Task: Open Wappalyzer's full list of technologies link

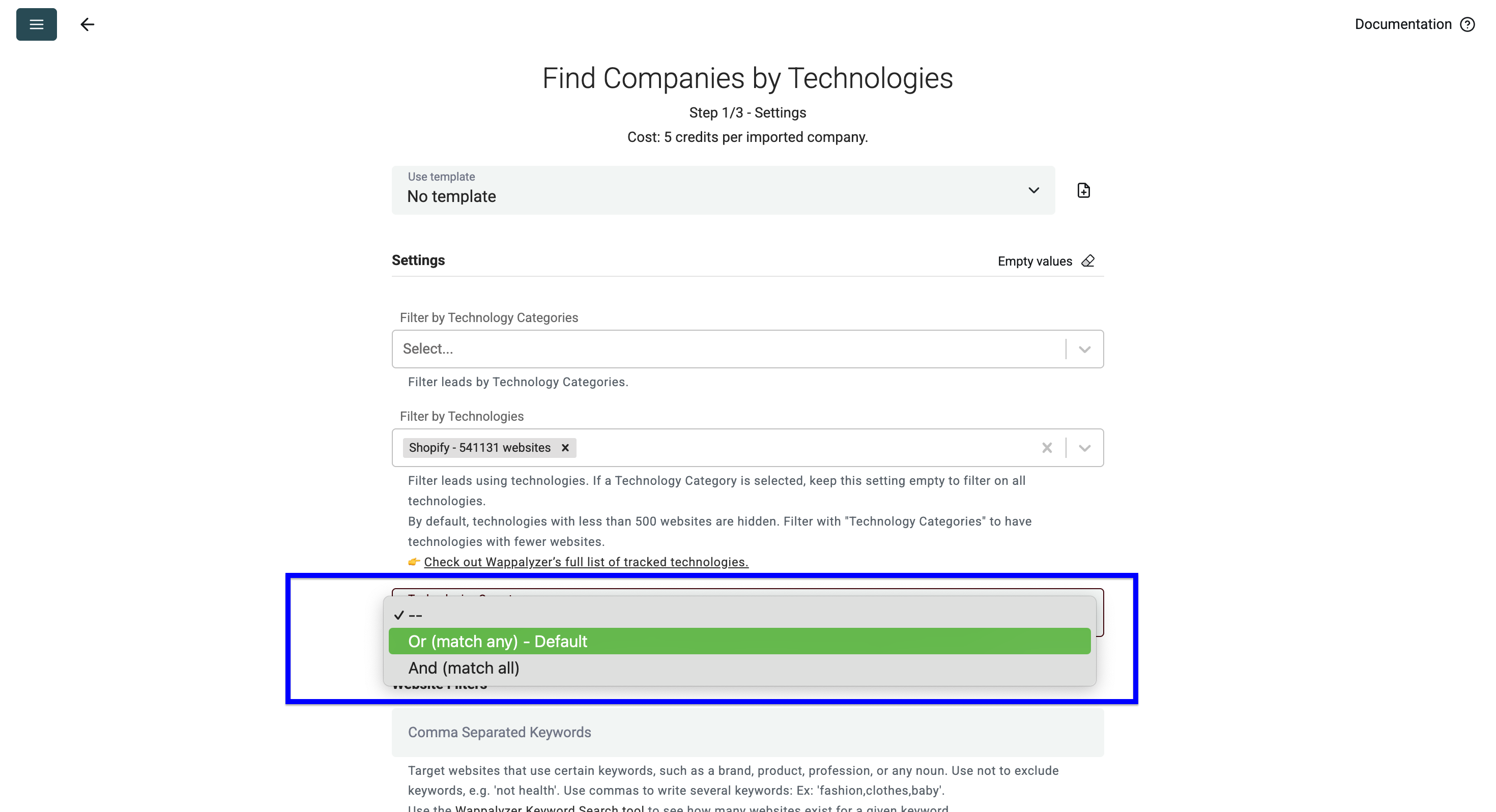Action: click(585, 562)
